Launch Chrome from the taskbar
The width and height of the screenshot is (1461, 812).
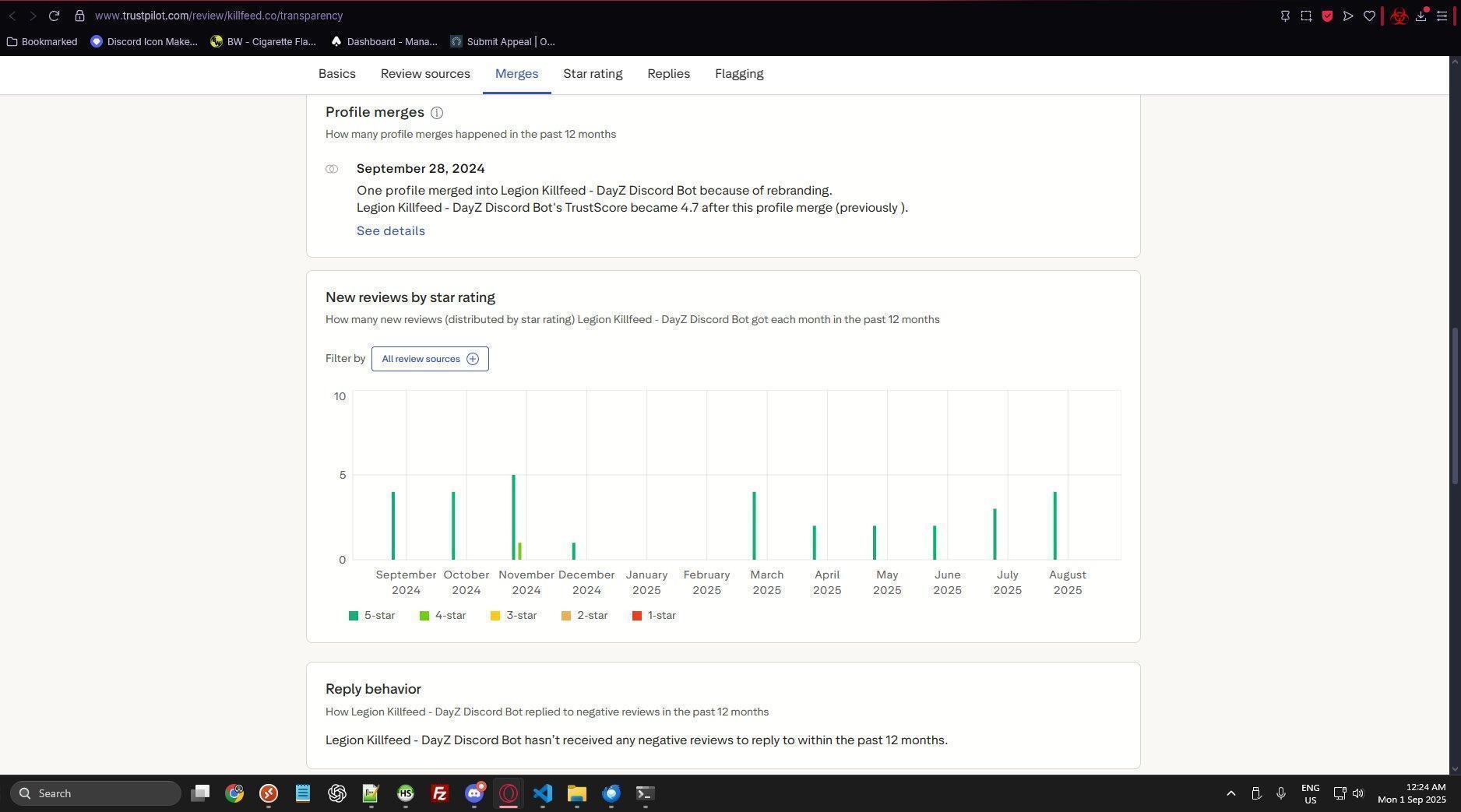click(x=234, y=793)
